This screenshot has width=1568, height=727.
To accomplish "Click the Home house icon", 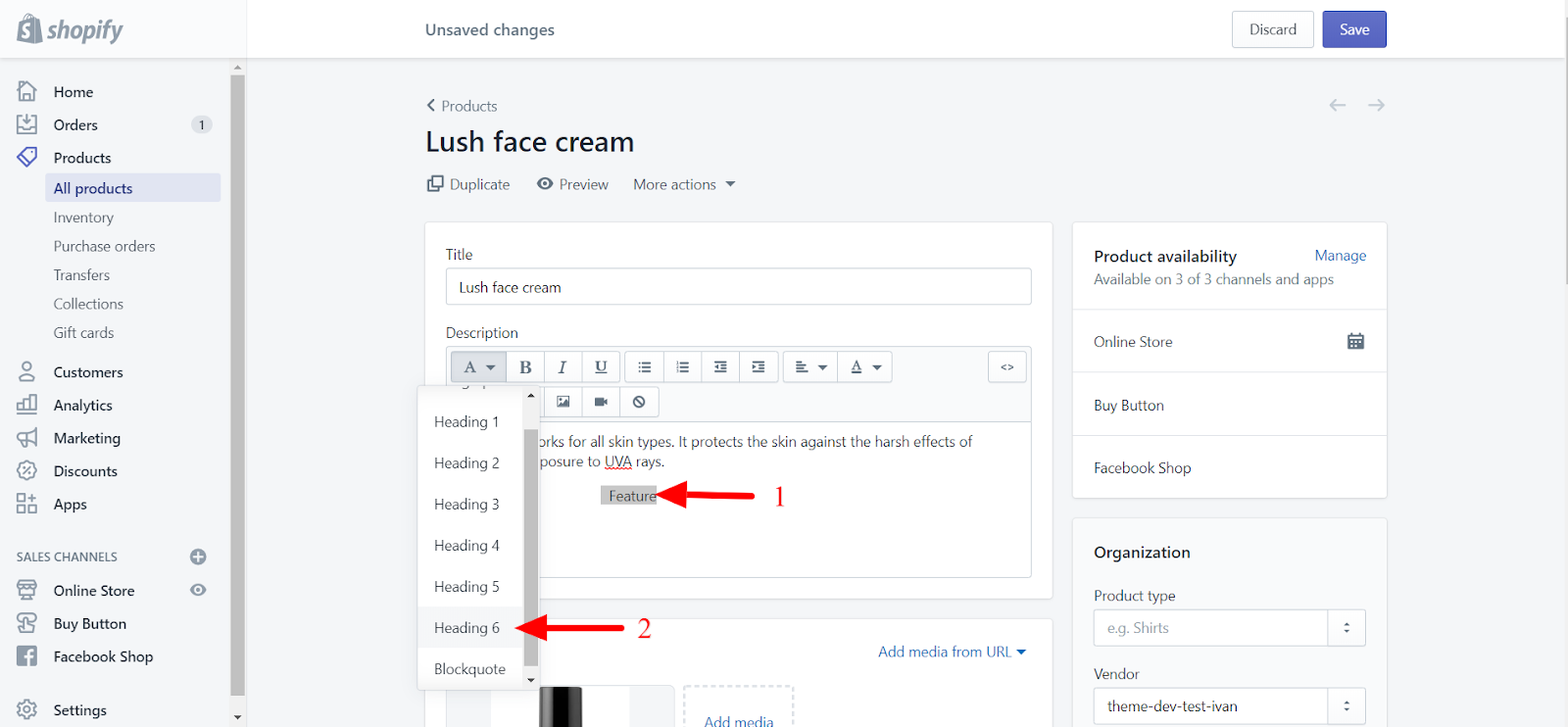I will (x=26, y=91).
